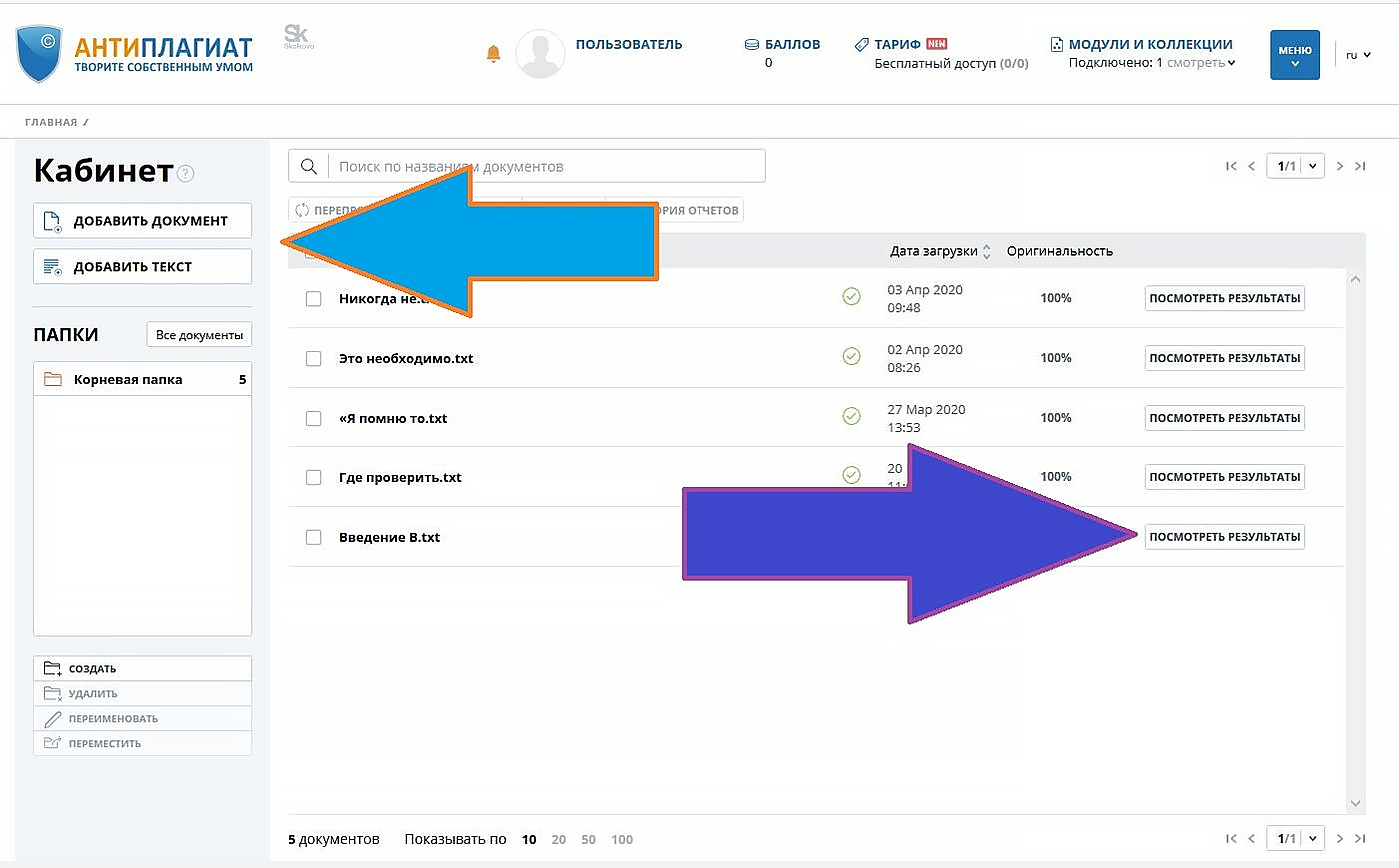
Task: Go to first page in top pager
Action: 1231,166
